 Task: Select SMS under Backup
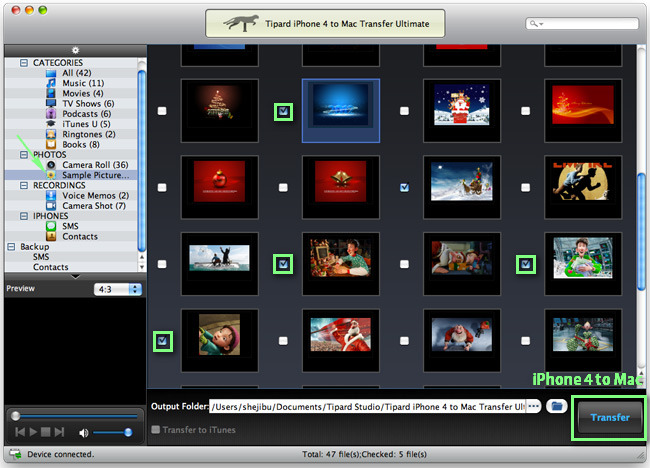point(41,257)
